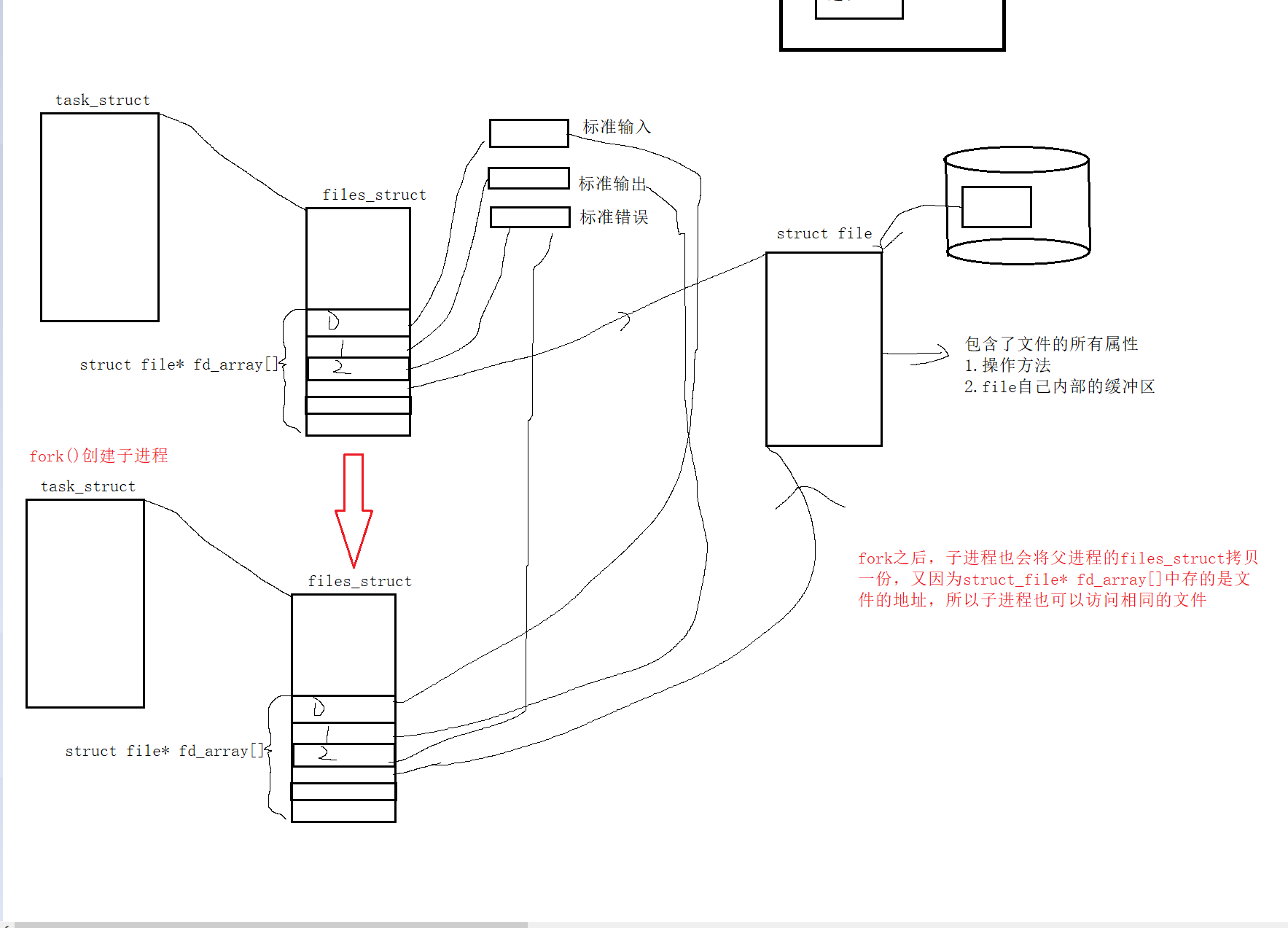Click the files_struct label below the red arrow
Viewport: 1288px width, 928px height.
click(x=359, y=581)
